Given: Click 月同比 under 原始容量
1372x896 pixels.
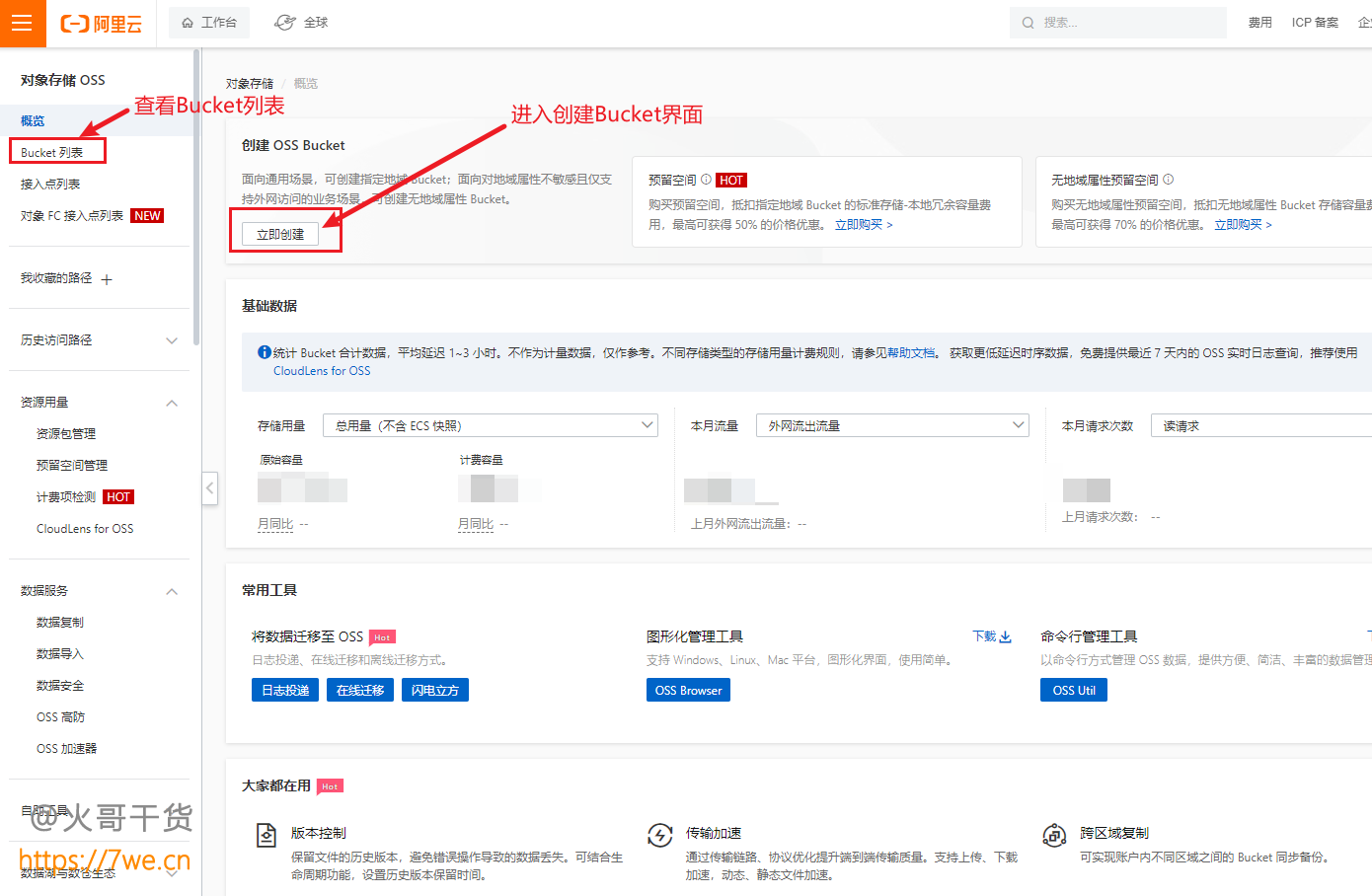Looking at the screenshot, I should (x=275, y=524).
